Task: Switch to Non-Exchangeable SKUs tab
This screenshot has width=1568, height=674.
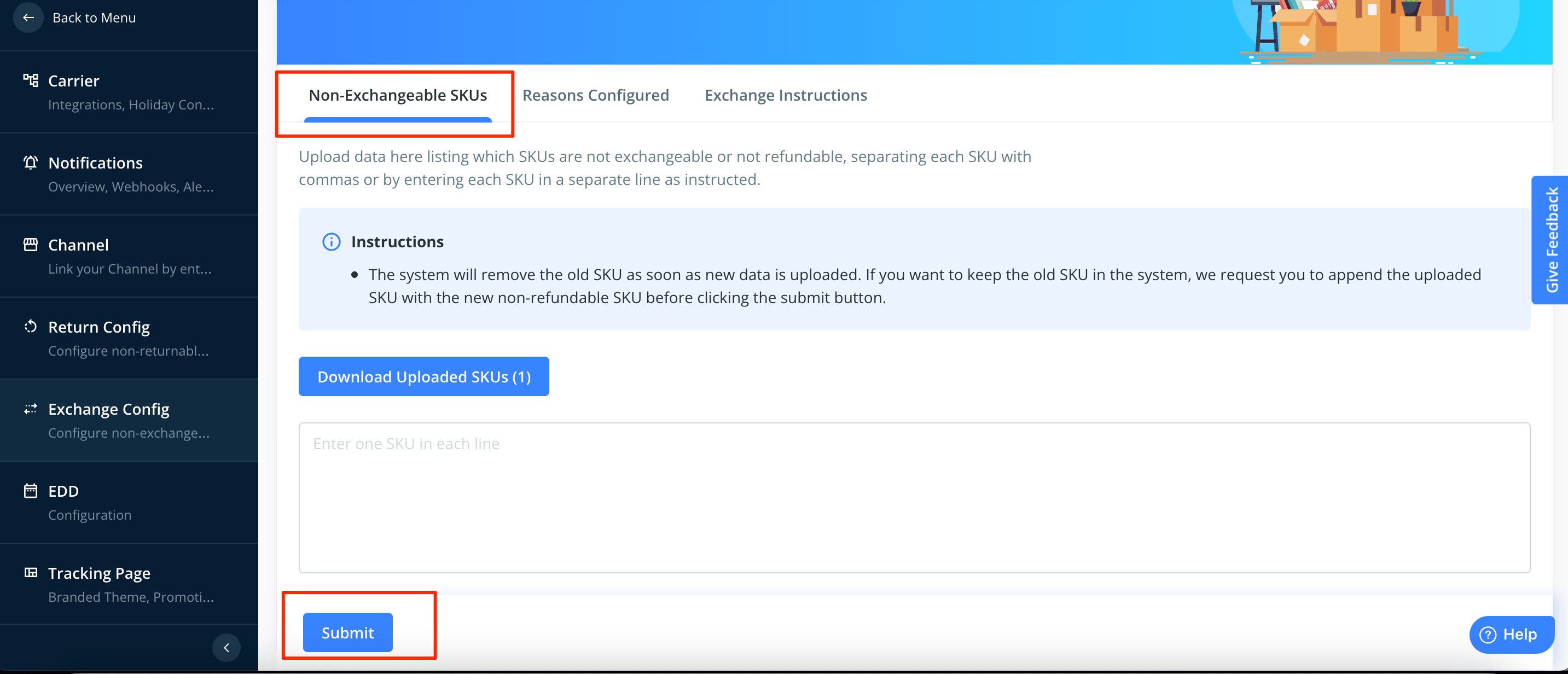Action: (398, 96)
